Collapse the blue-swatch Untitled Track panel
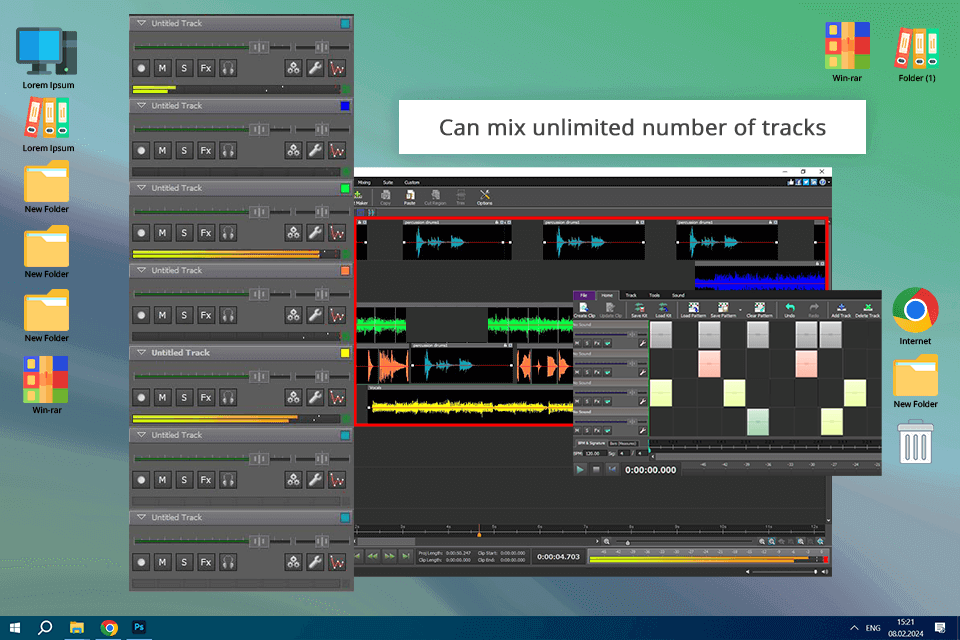Image resolution: width=960 pixels, height=640 pixels. (141, 105)
